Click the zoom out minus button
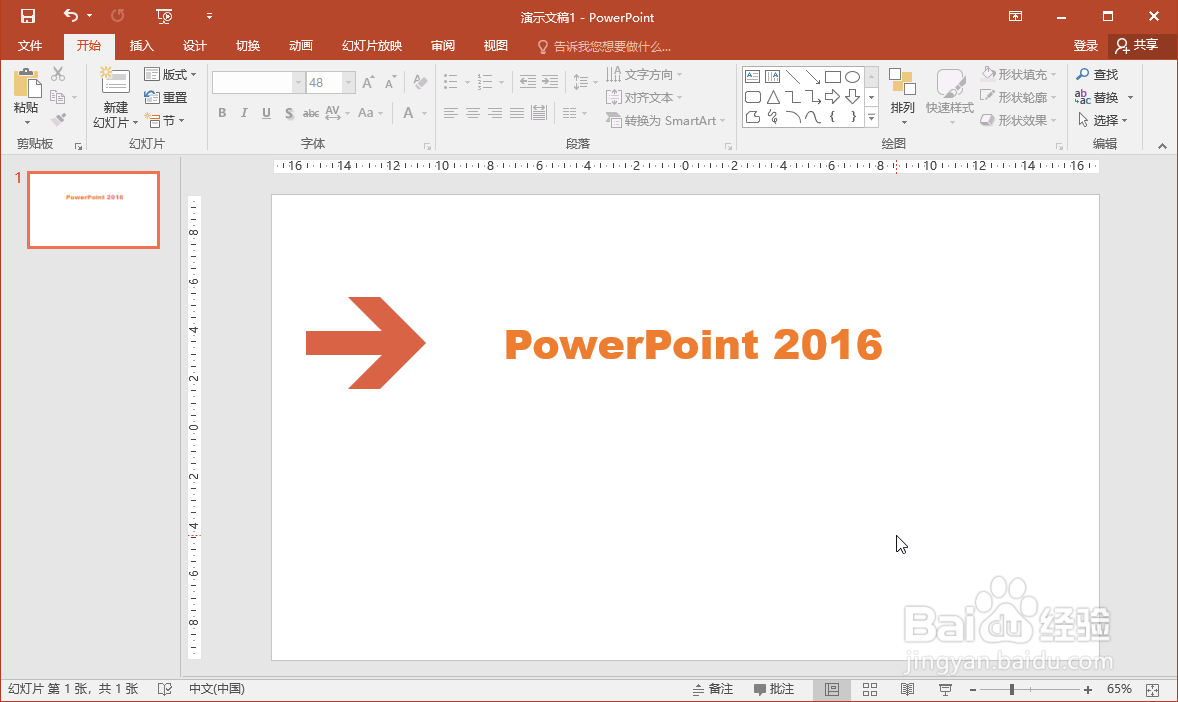This screenshot has height=702, width=1178. [x=973, y=689]
